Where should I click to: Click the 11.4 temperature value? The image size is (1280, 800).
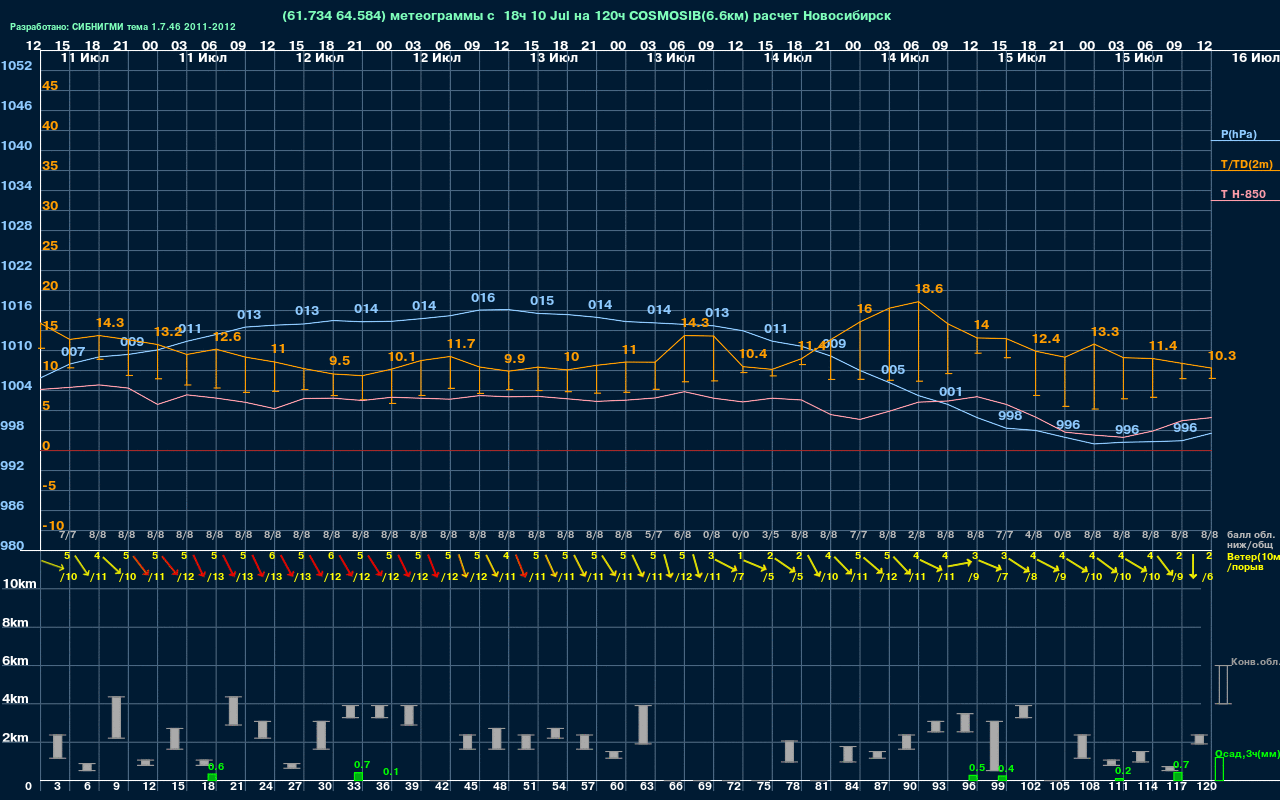pos(1163,346)
